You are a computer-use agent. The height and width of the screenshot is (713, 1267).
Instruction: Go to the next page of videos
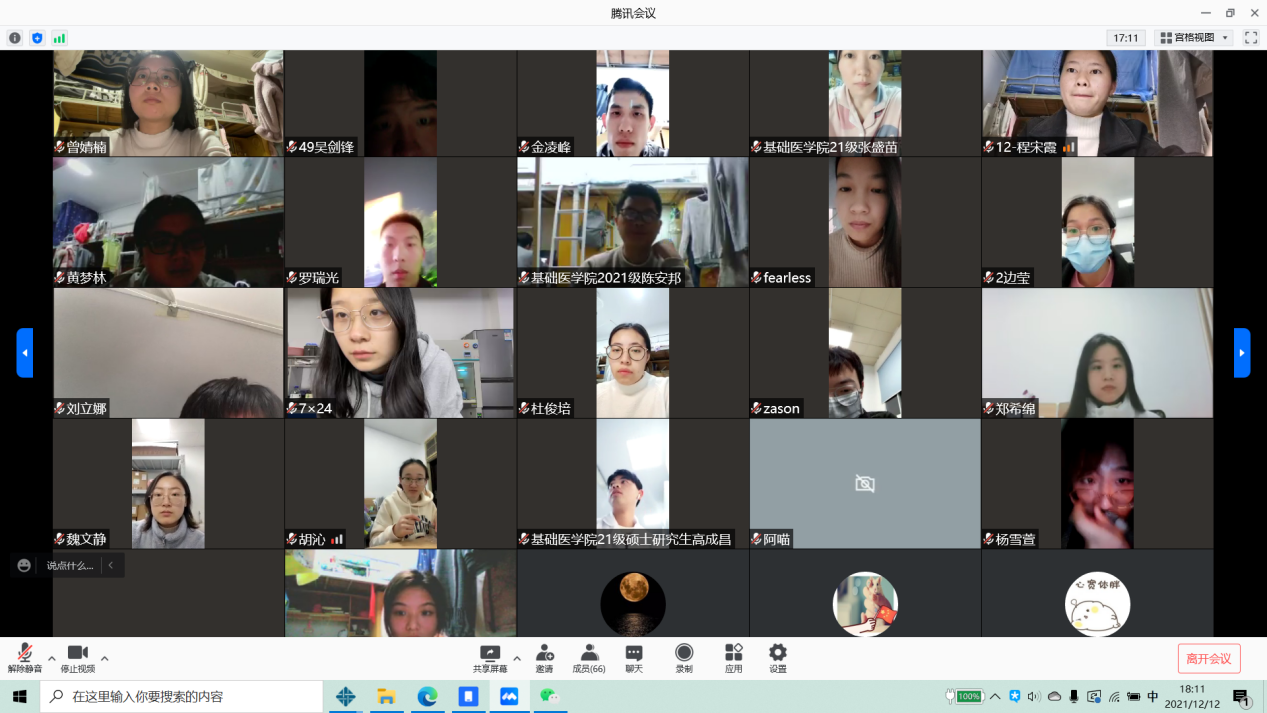pos(1242,353)
